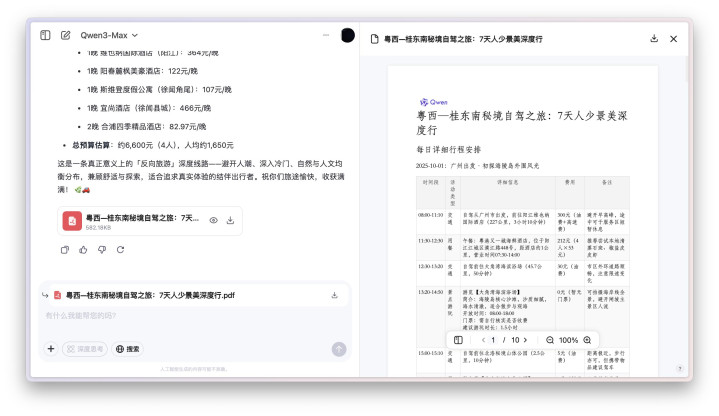Viewport: 719px width, 416px height.
Task: Toggle the 搜索 web search mode
Action: coord(127,349)
